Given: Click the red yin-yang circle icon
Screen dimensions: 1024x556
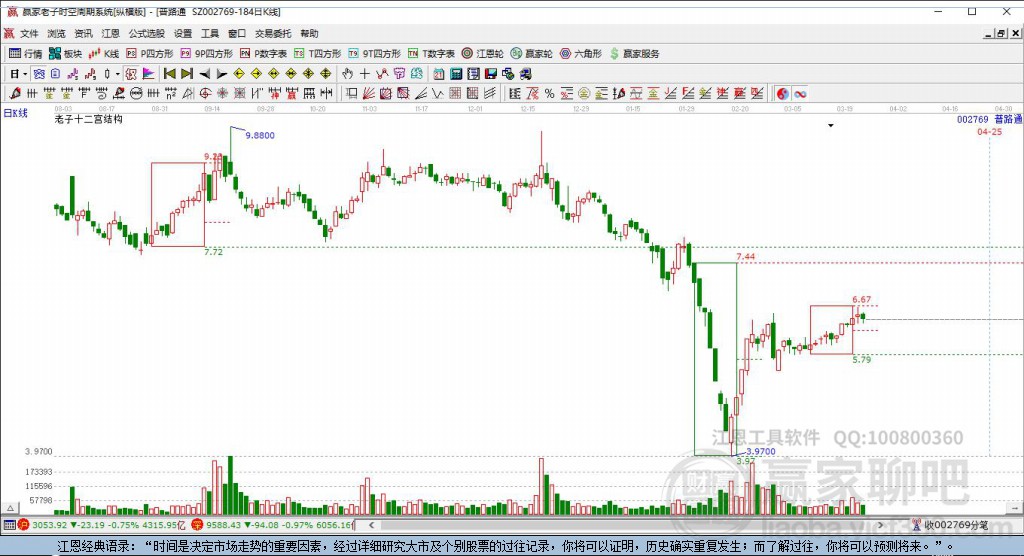Looking at the screenshot, I should [x=782, y=93].
